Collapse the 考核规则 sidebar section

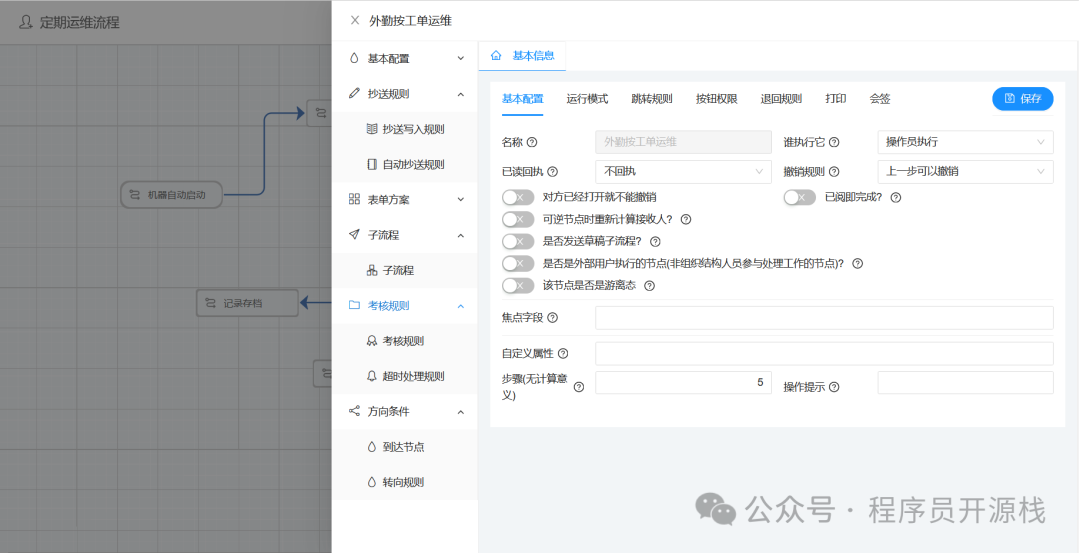[x=460, y=306]
